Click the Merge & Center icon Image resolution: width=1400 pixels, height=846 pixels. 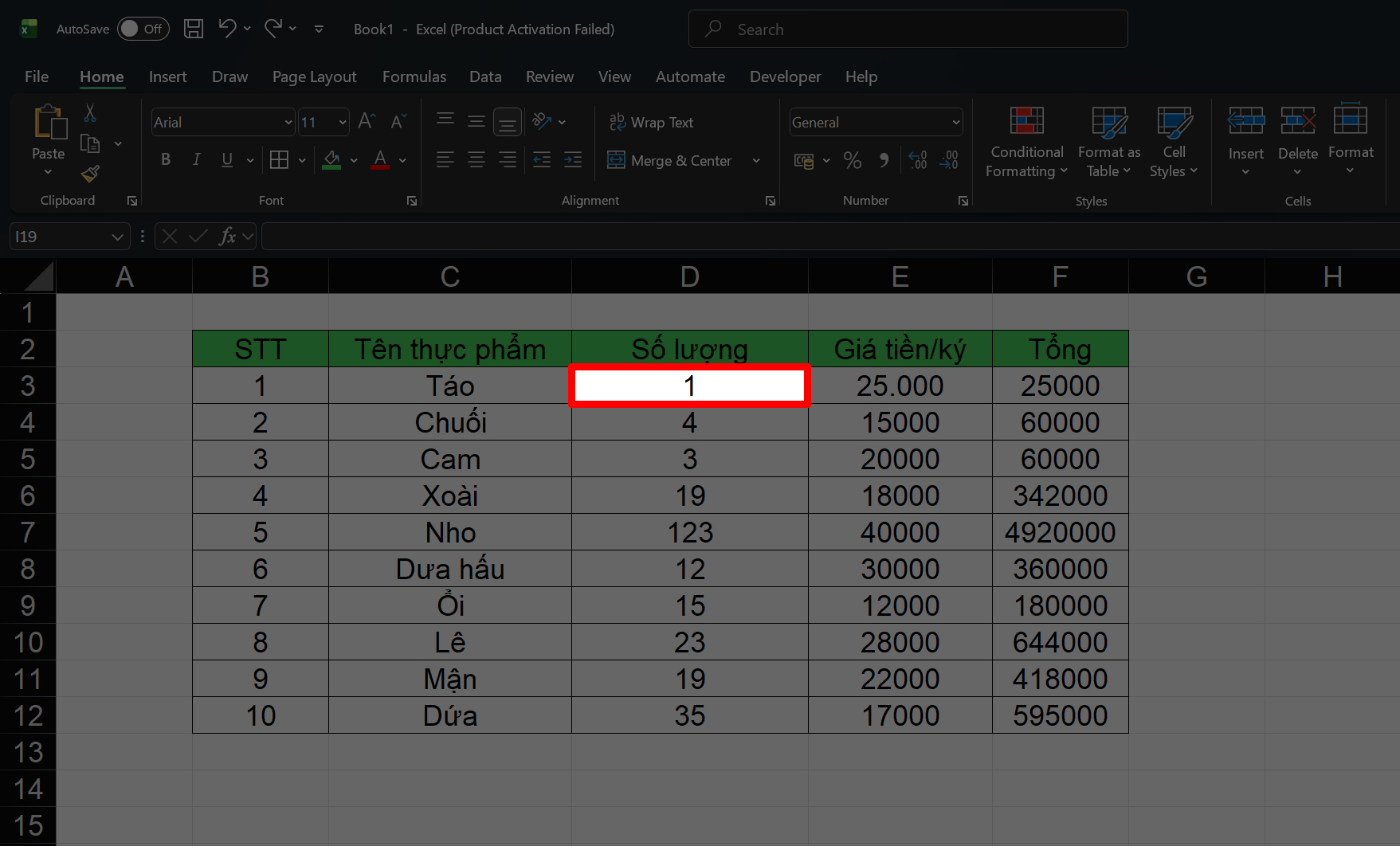[x=616, y=160]
